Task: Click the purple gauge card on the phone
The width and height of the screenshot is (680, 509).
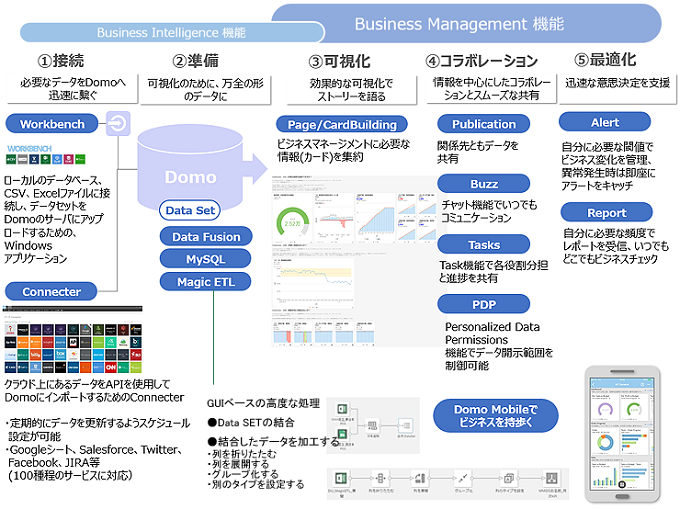Action: tap(605, 407)
